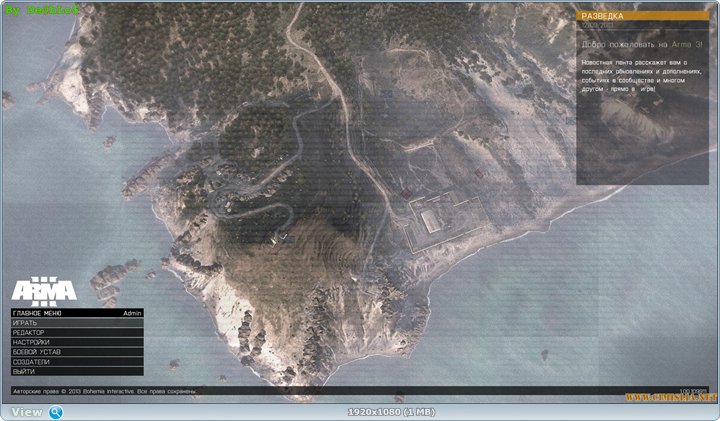
Task: Show the СОЗДАТЕЛИ credits
Action: (77, 362)
